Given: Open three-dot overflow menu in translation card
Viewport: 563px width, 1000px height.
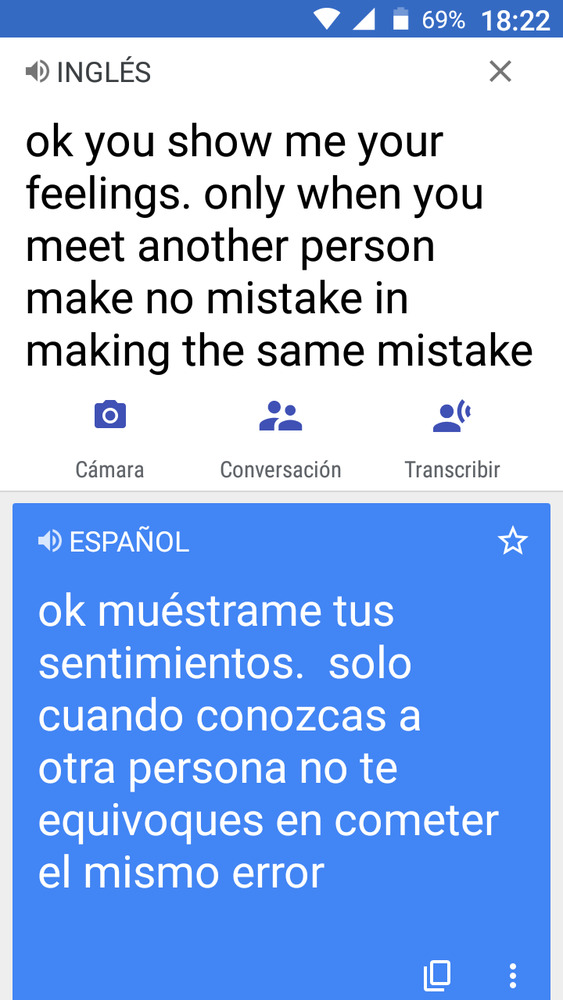Looking at the screenshot, I should click(x=513, y=976).
